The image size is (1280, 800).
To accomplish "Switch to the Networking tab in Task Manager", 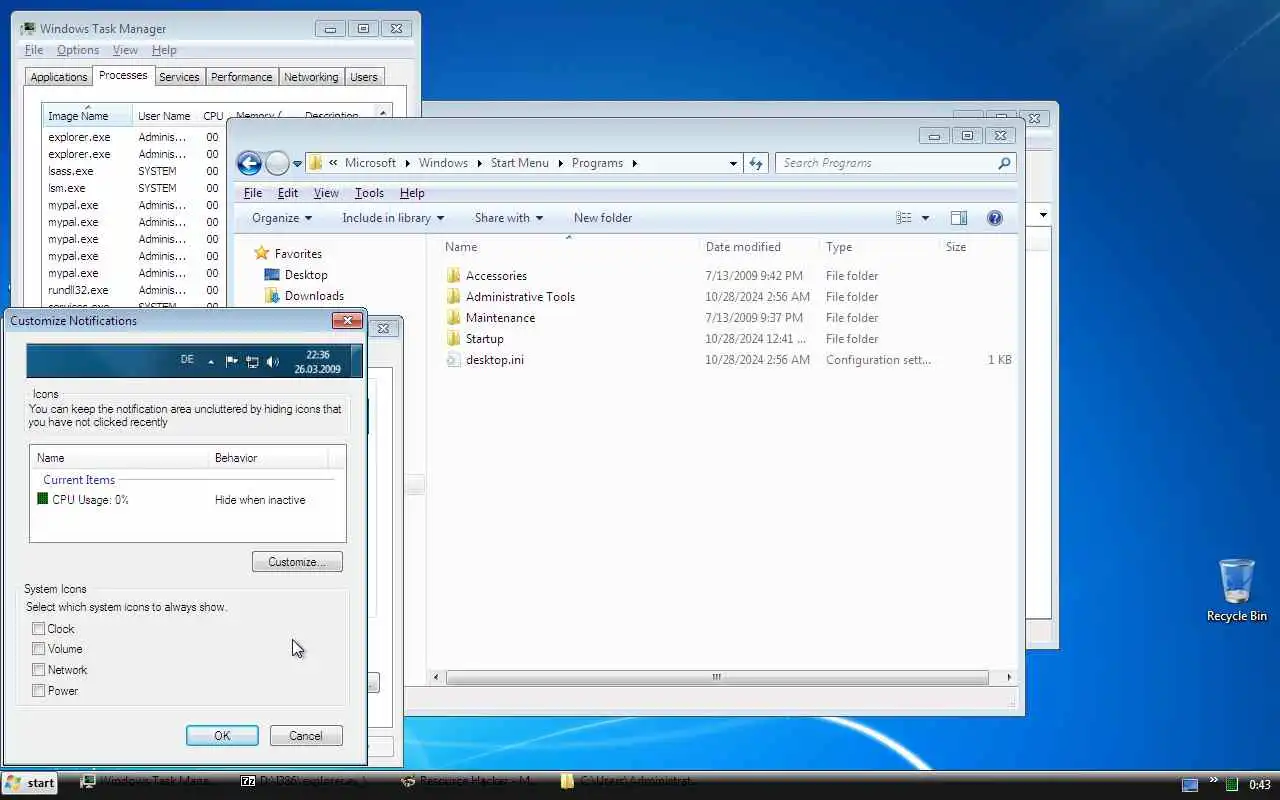I will pos(311,77).
